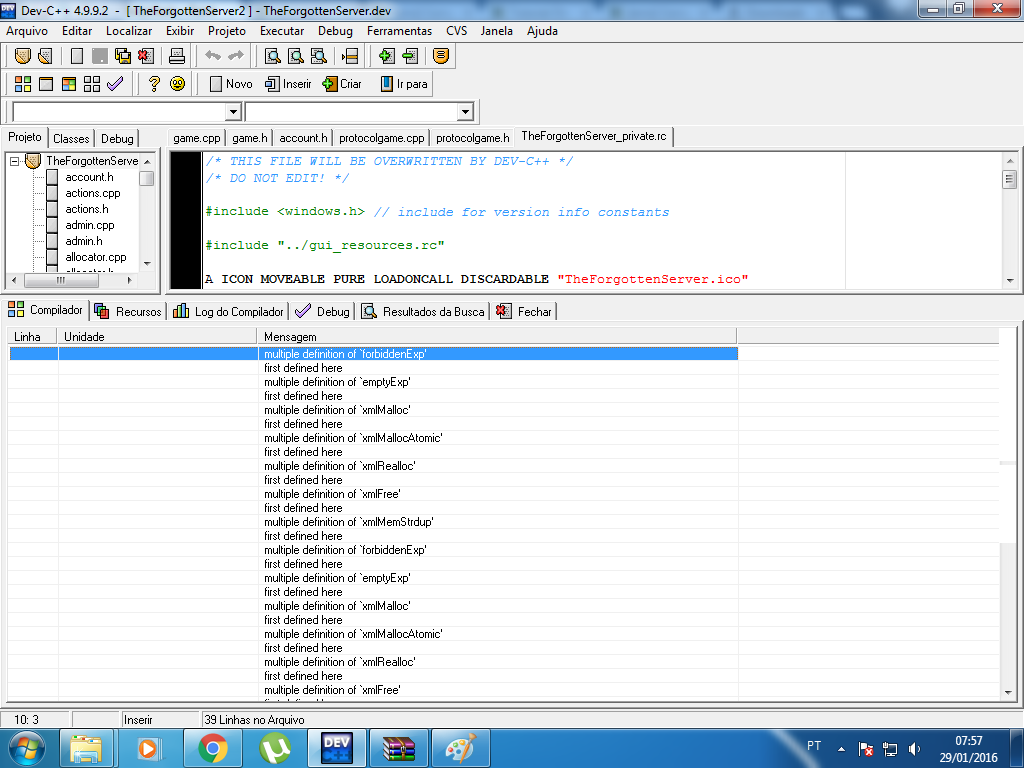The height and width of the screenshot is (768, 1024).
Task: Click the Compile four-color squares icon
Action: [x=23, y=84]
